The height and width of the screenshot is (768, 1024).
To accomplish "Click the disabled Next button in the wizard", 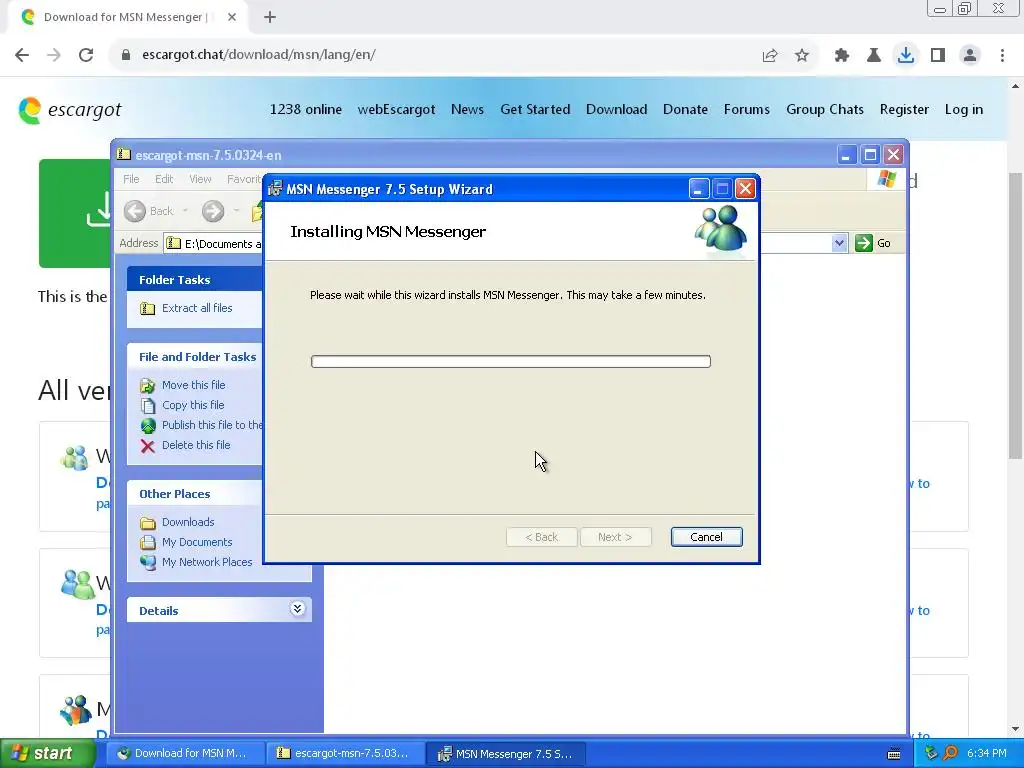I will point(616,537).
